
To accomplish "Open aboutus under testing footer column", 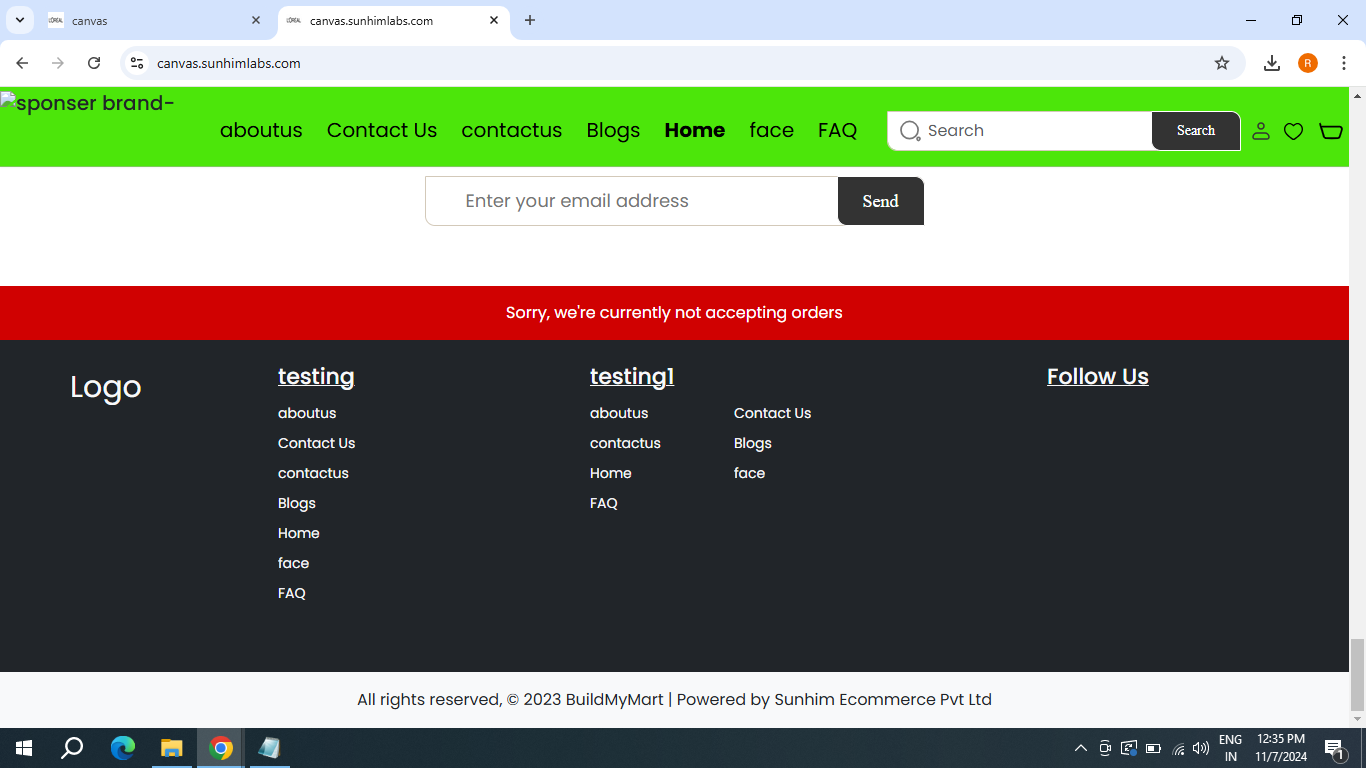I will (307, 413).
